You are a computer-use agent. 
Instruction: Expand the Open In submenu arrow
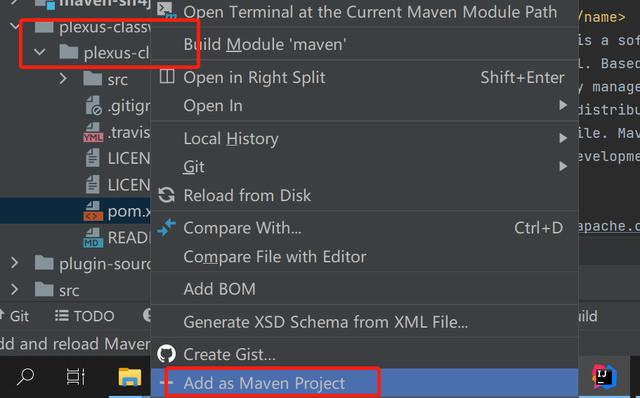[x=563, y=105]
